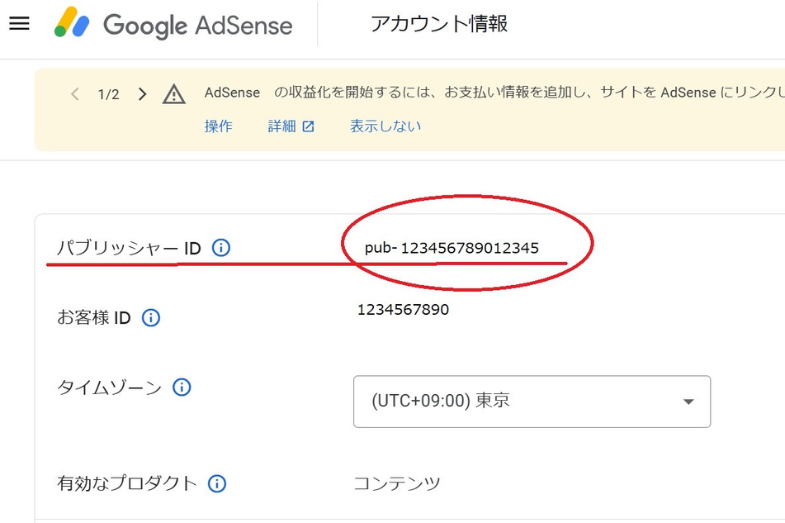Open the (UTC+09:00) 東京 timezone dropdown
The image size is (785, 523).
(532, 401)
